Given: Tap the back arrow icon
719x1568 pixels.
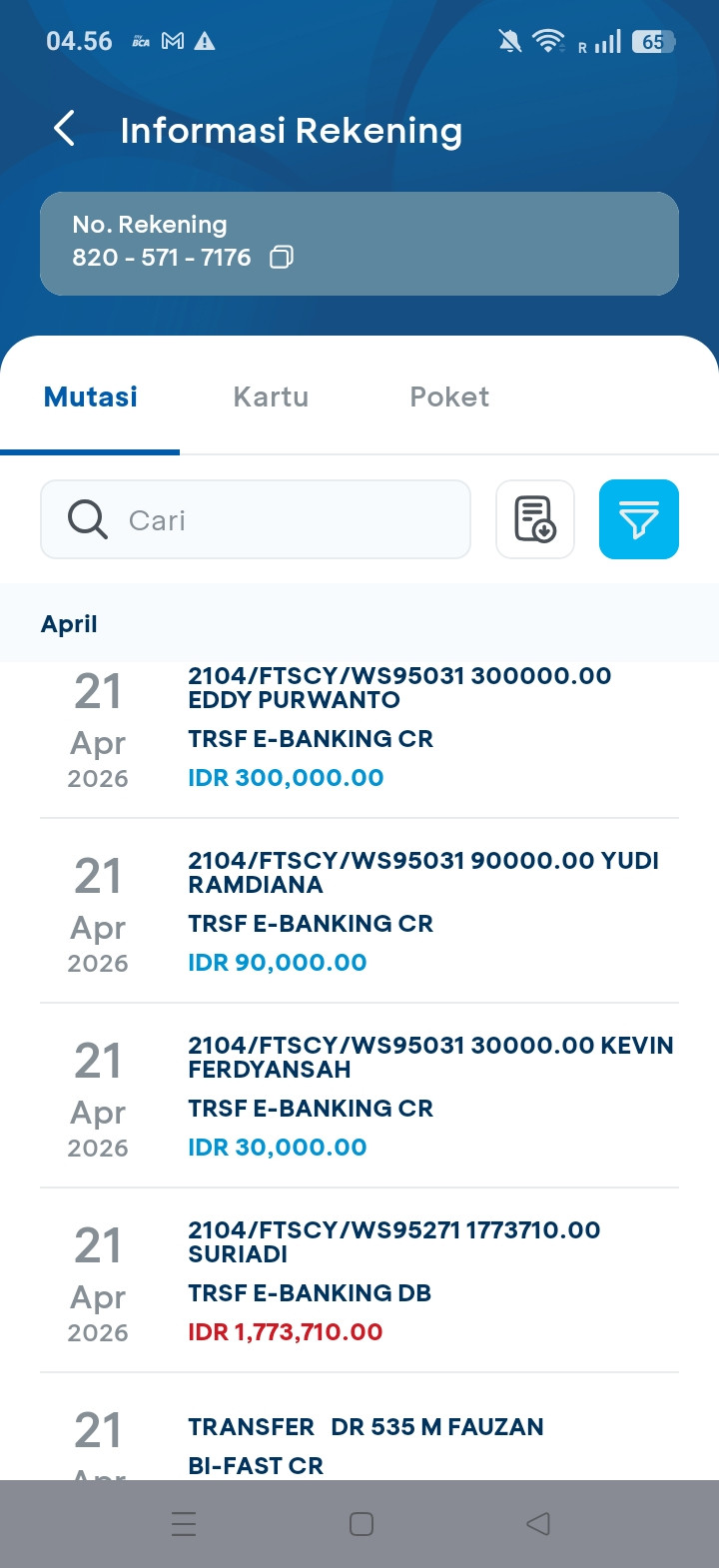Looking at the screenshot, I should [64, 129].
